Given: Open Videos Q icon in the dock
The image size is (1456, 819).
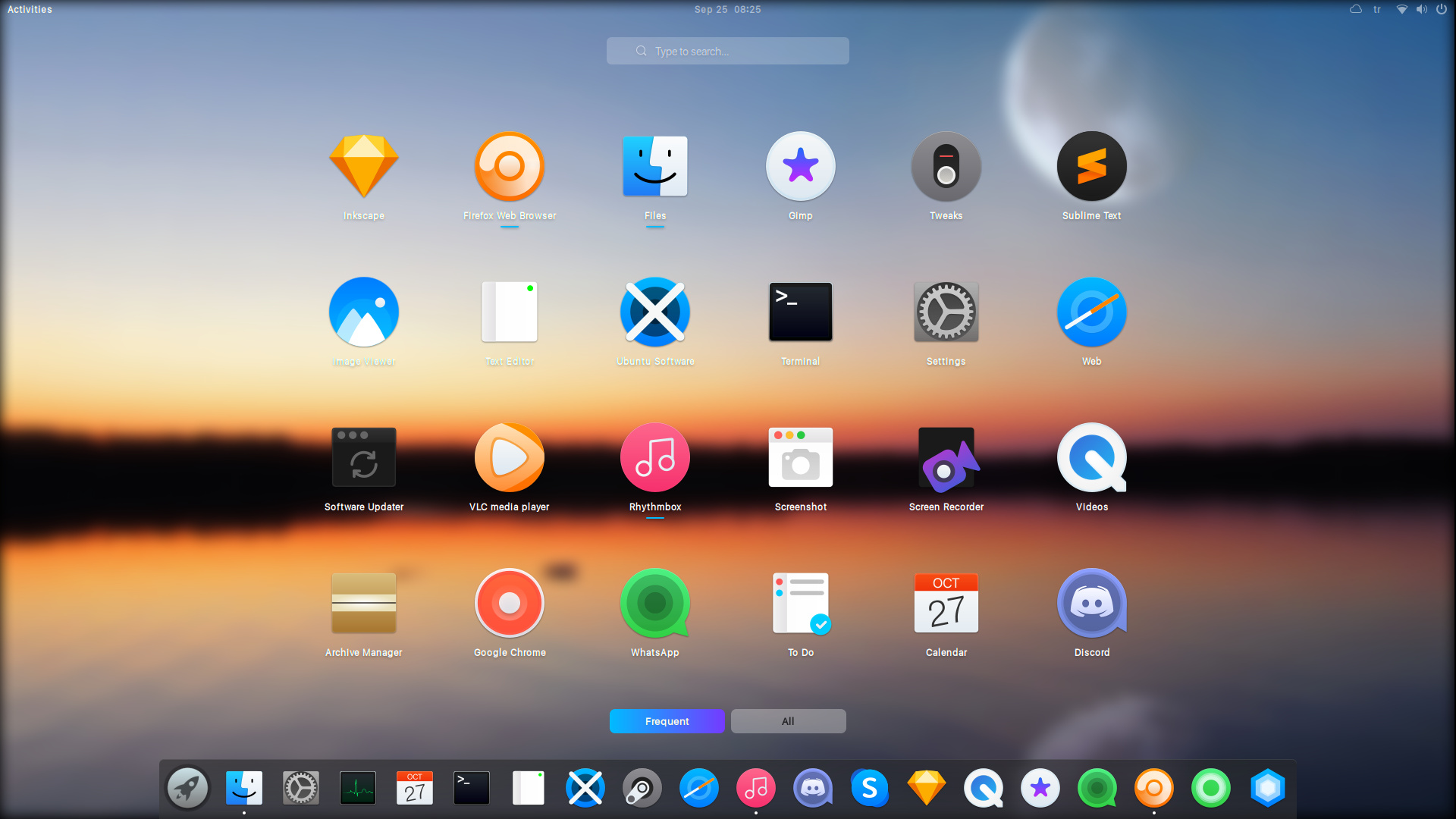Looking at the screenshot, I should [984, 789].
